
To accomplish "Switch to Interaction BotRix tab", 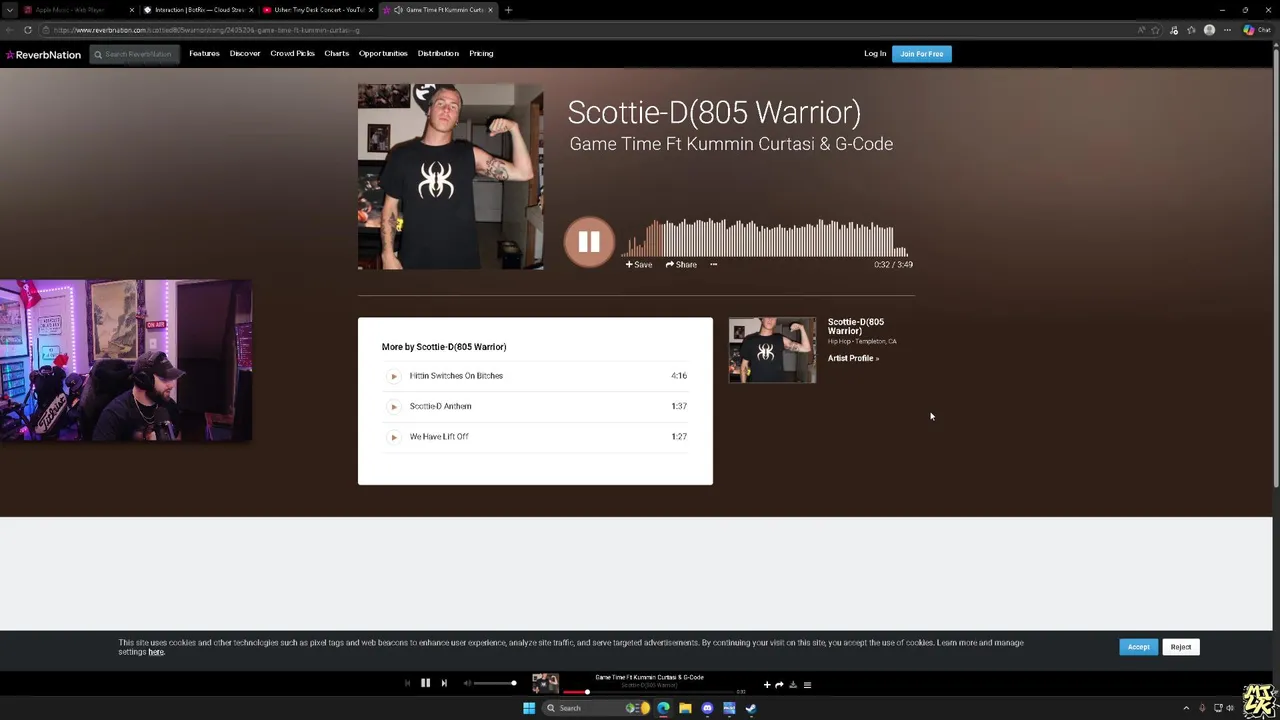I will pos(197,10).
